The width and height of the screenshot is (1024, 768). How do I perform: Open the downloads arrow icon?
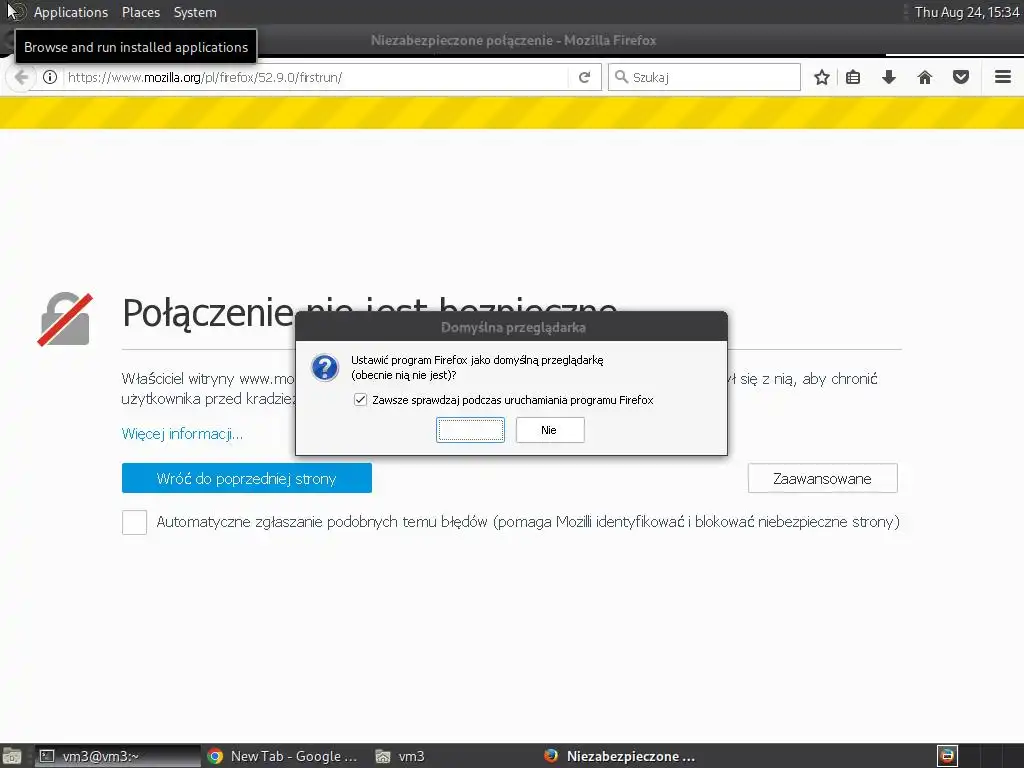(889, 77)
